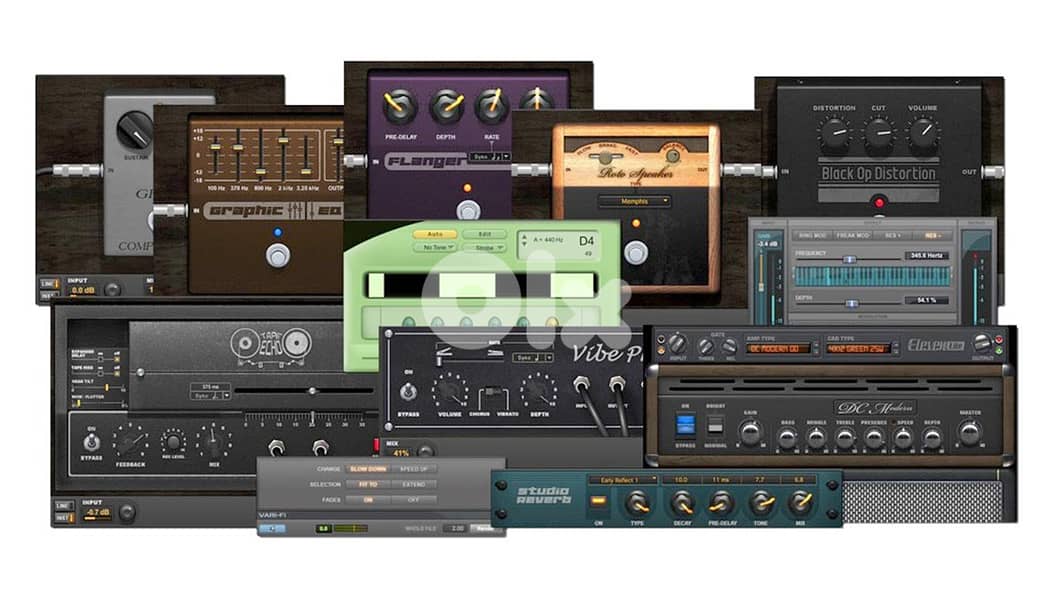
Task: Click the compressor Sustain knob
Action: (x=135, y=130)
